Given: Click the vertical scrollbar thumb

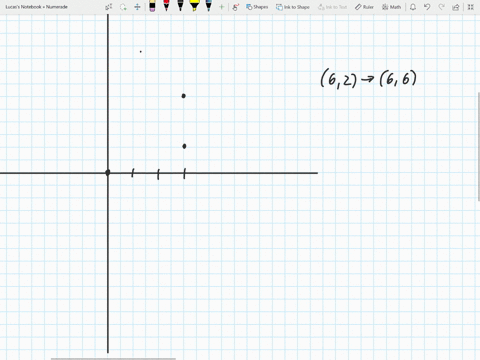Looking at the screenshot, I should [479, 147].
